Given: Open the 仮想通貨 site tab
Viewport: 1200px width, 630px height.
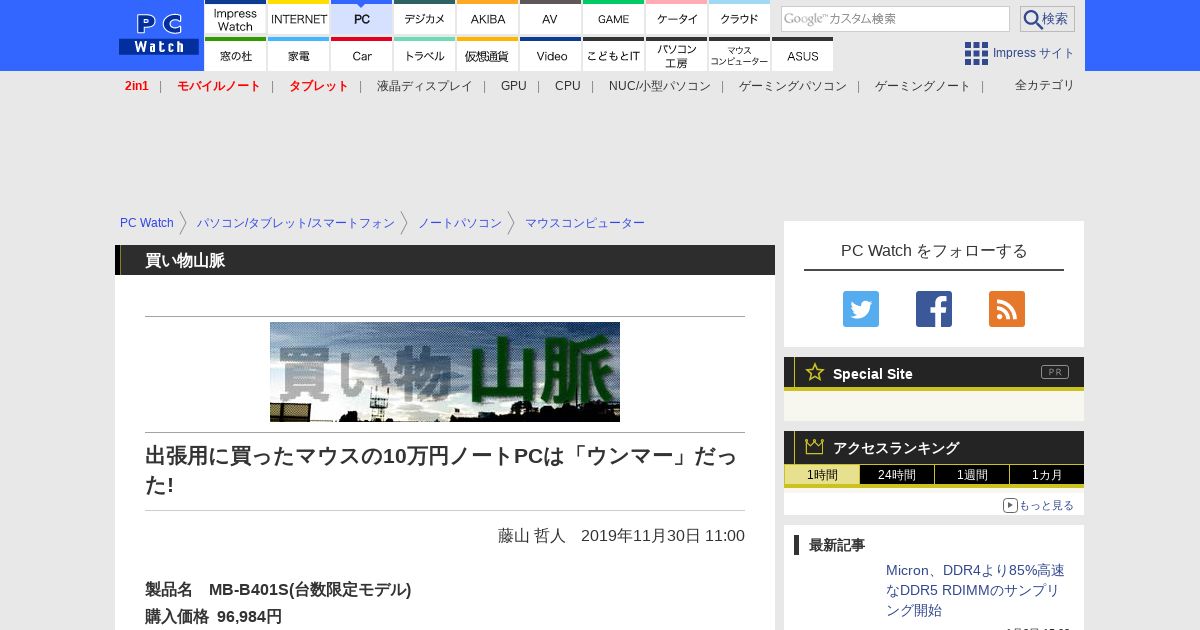Looking at the screenshot, I should click(x=487, y=54).
